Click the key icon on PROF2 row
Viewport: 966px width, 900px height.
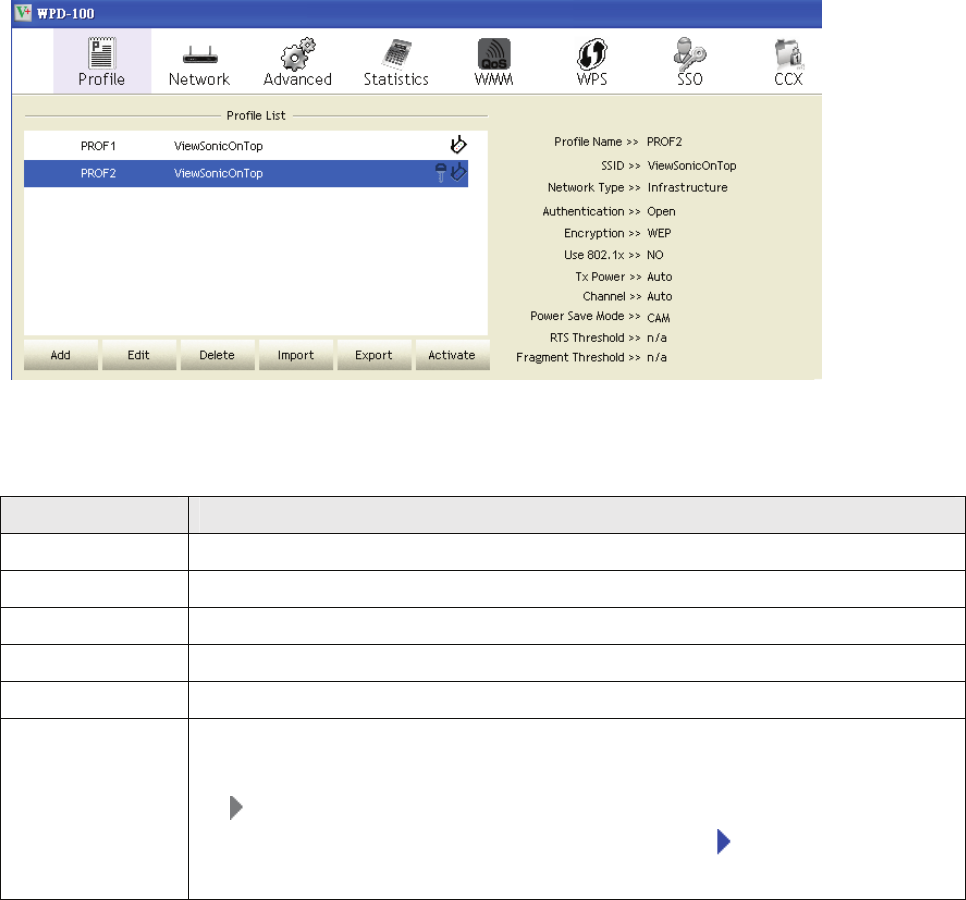pos(440,173)
